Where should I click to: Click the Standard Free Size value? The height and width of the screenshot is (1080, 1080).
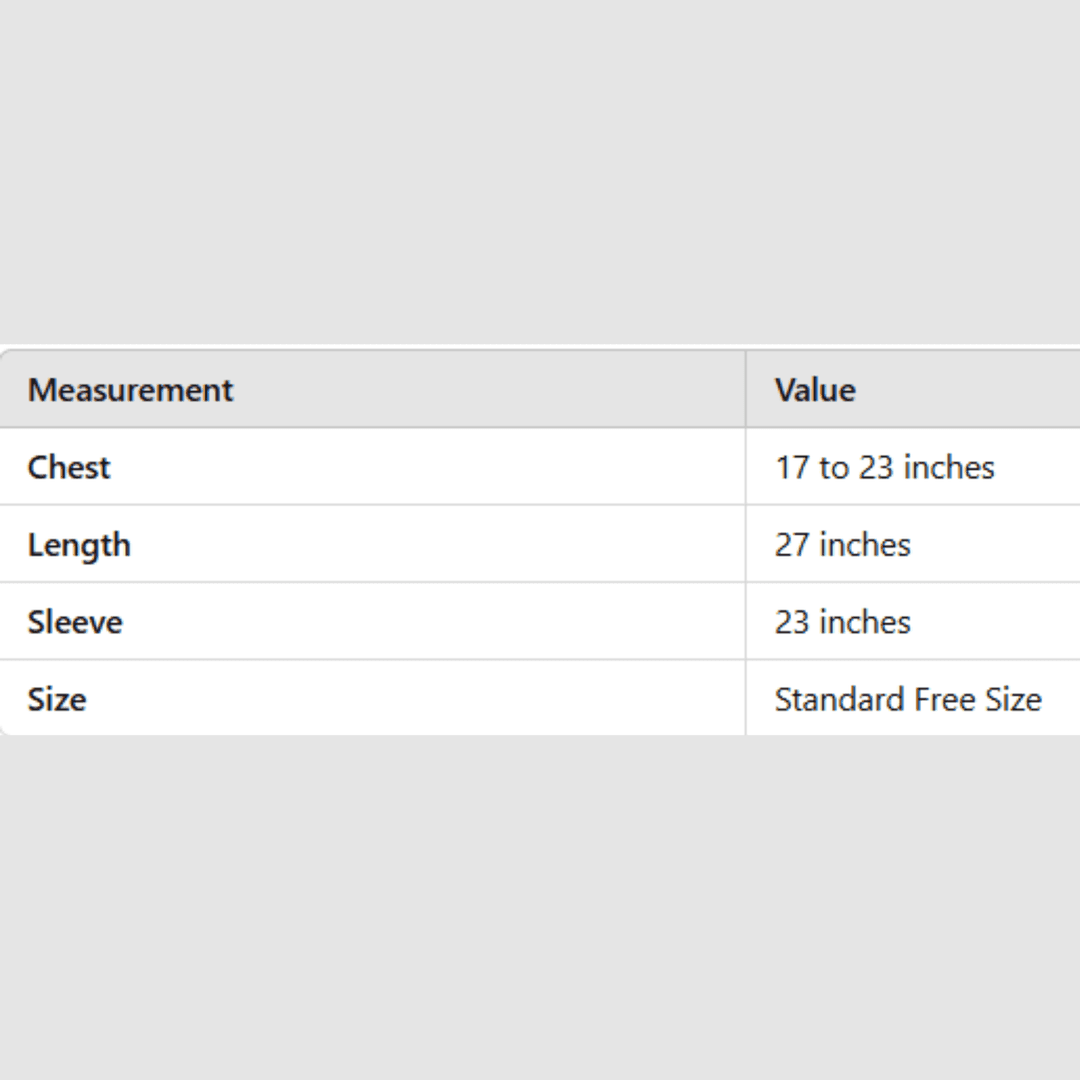(x=907, y=699)
